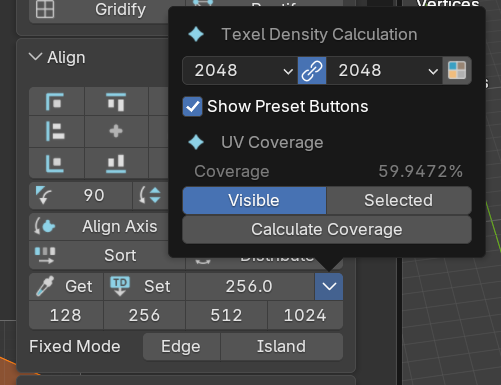This screenshot has width=501, height=385.
Task: Set texel density with TD icon
Action: 144,286
